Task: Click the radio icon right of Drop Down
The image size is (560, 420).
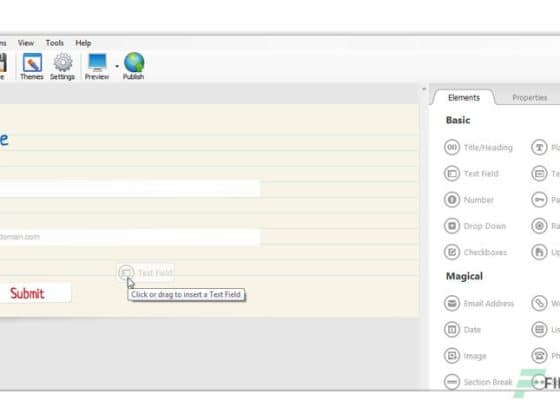Action: pos(539,226)
